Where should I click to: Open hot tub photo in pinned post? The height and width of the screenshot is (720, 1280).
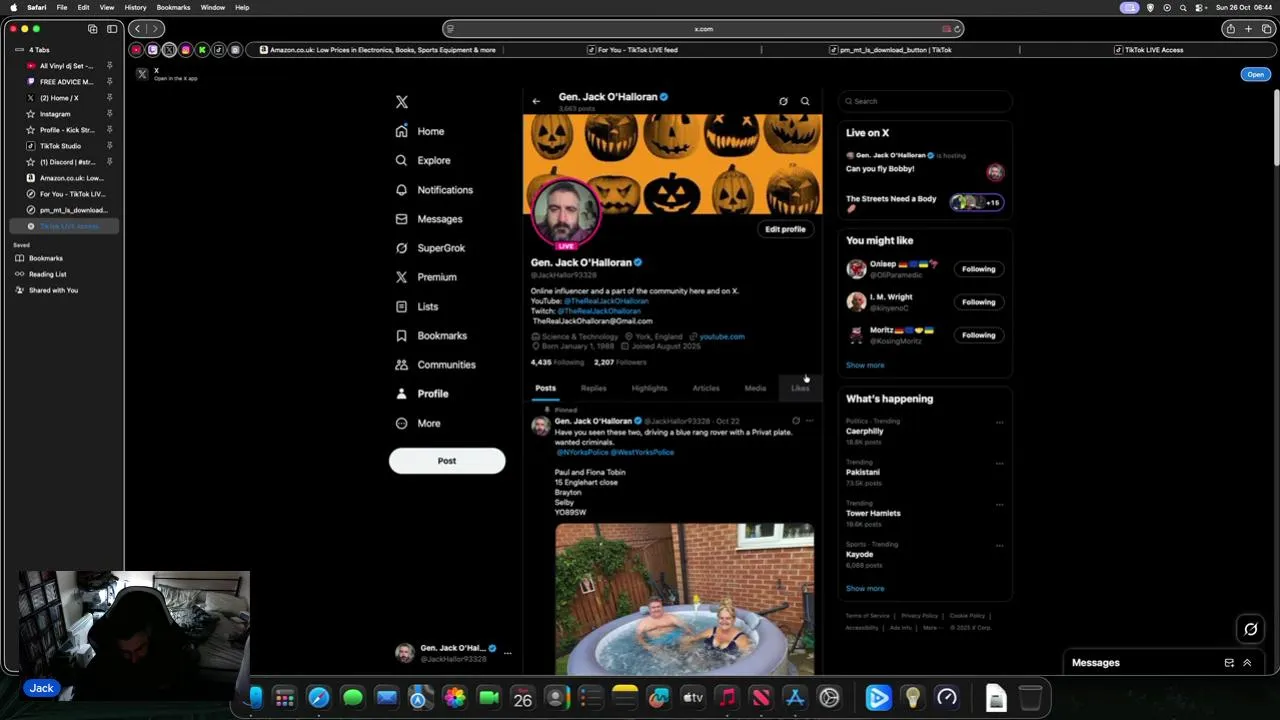tap(685, 598)
